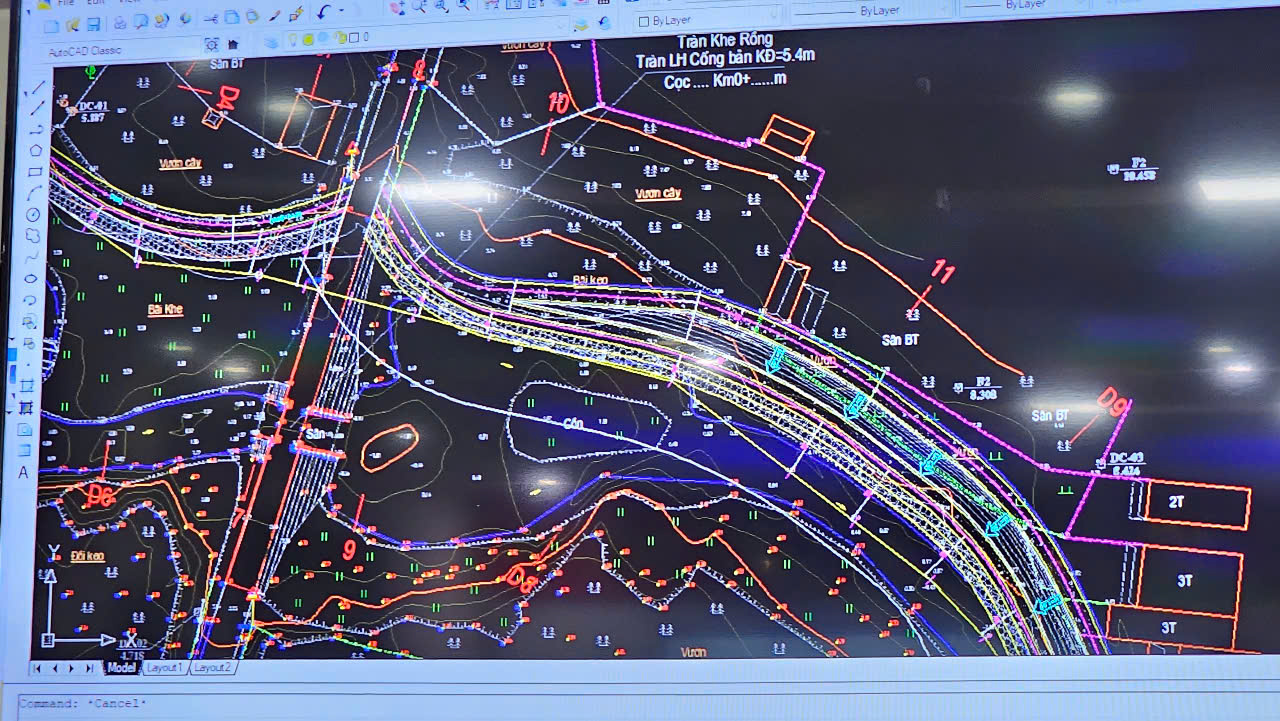Viewport: 1280px width, 721px height.
Task: Click the Copy icon
Action: tap(231, 18)
